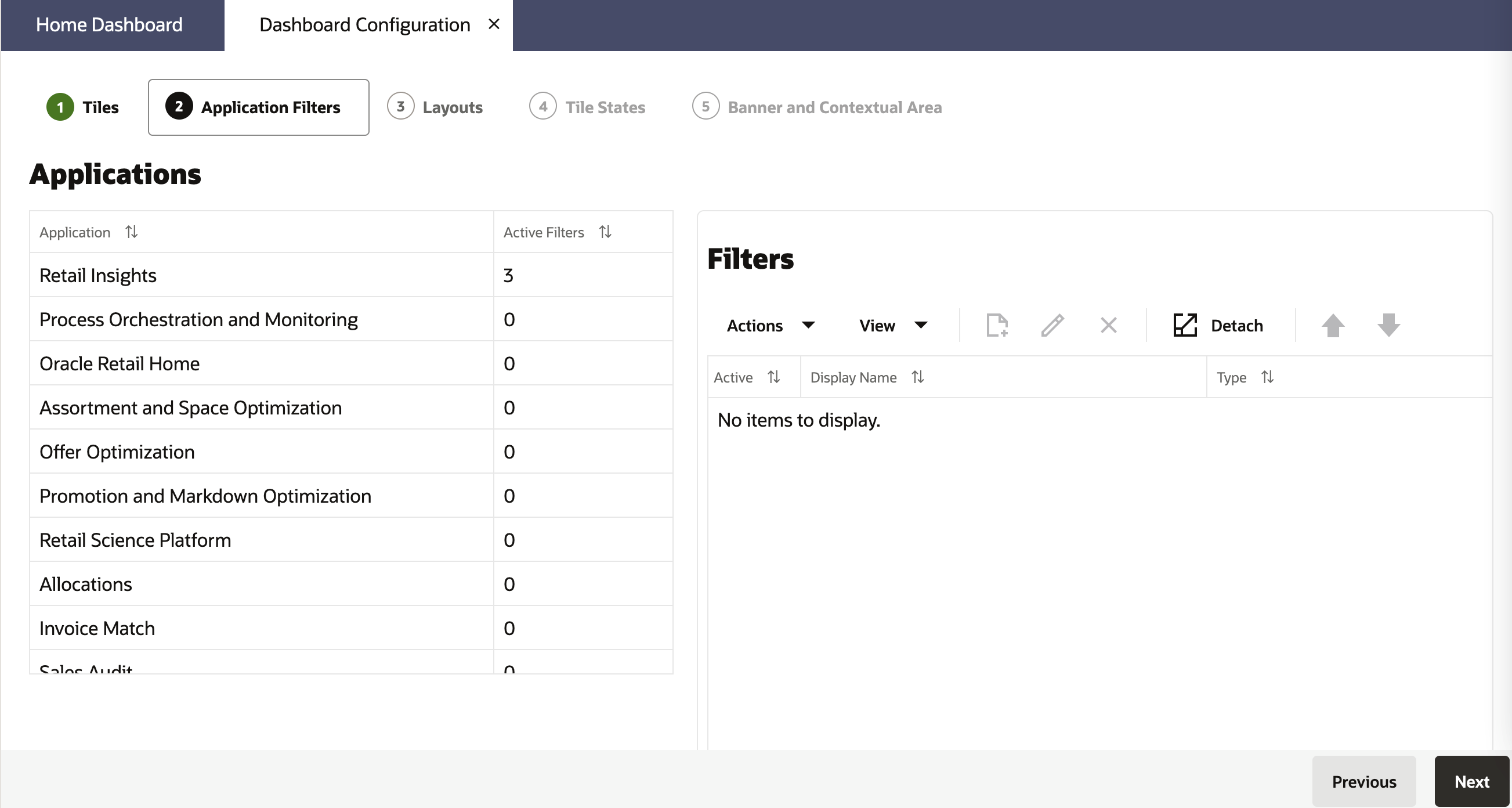
Task: Click the delete X icon in Filters toolbar
Action: click(1108, 324)
